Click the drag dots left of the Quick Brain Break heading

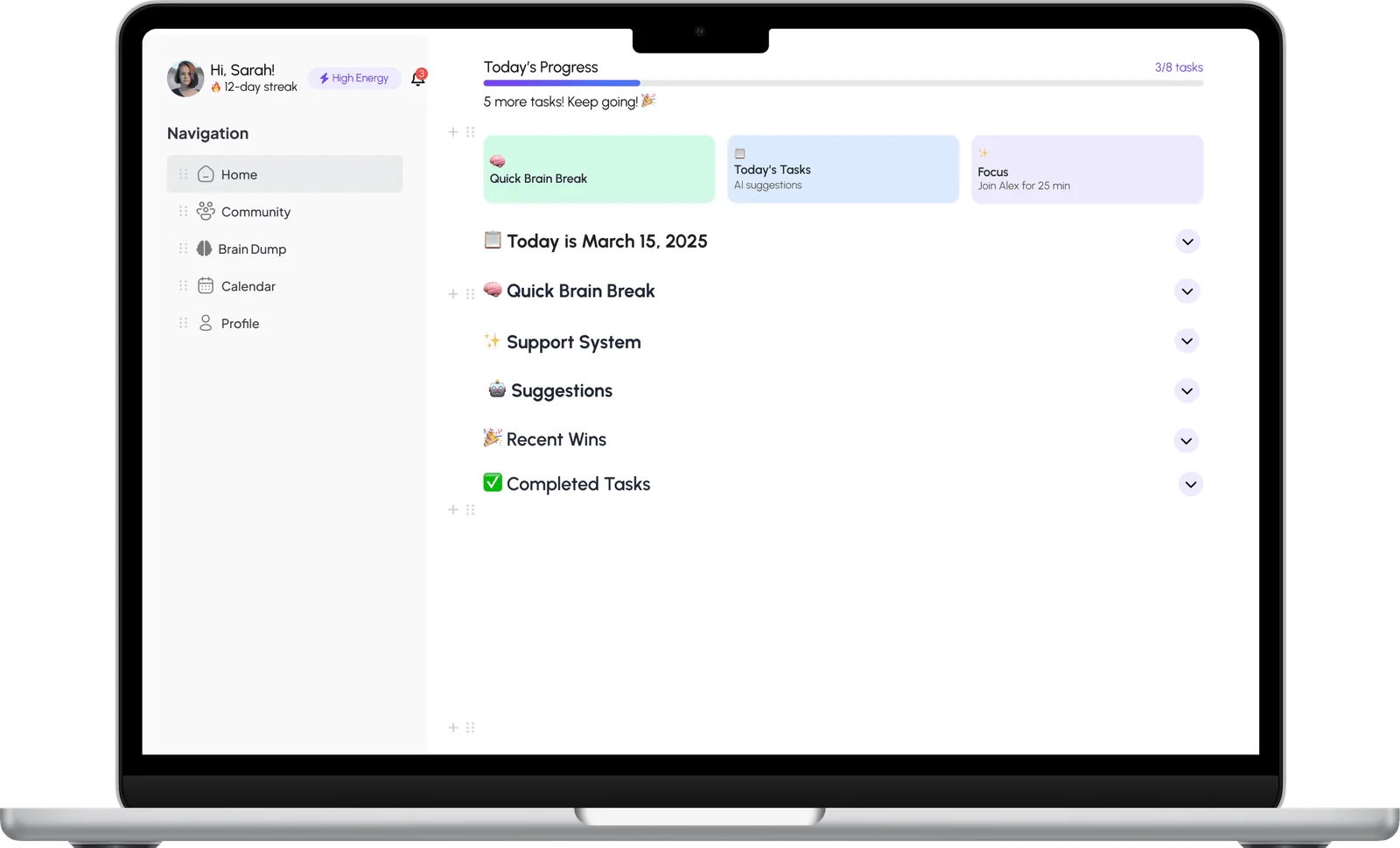click(470, 294)
